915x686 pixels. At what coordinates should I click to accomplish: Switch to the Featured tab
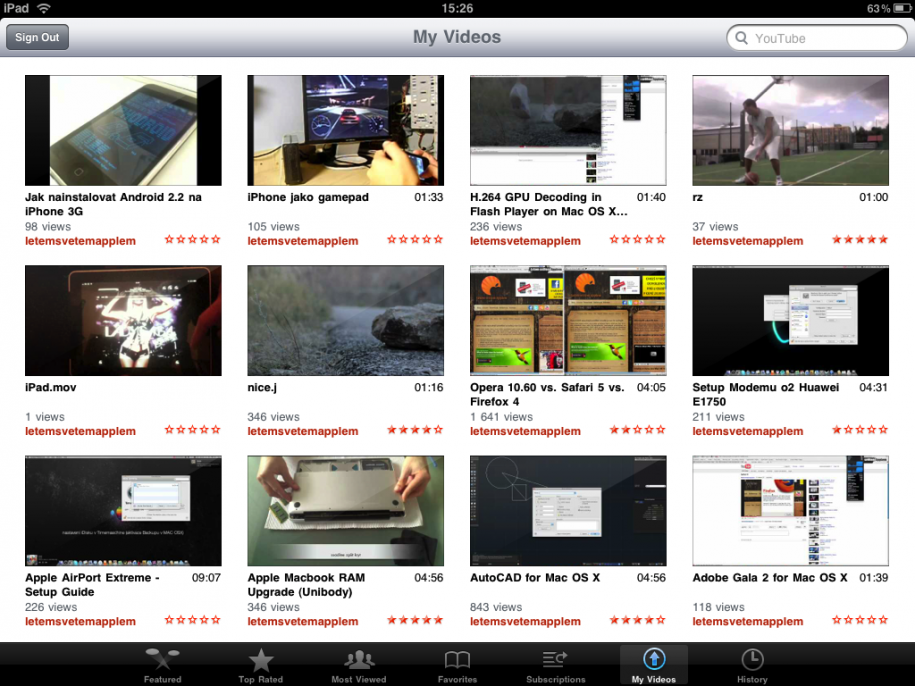(x=162, y=664)
